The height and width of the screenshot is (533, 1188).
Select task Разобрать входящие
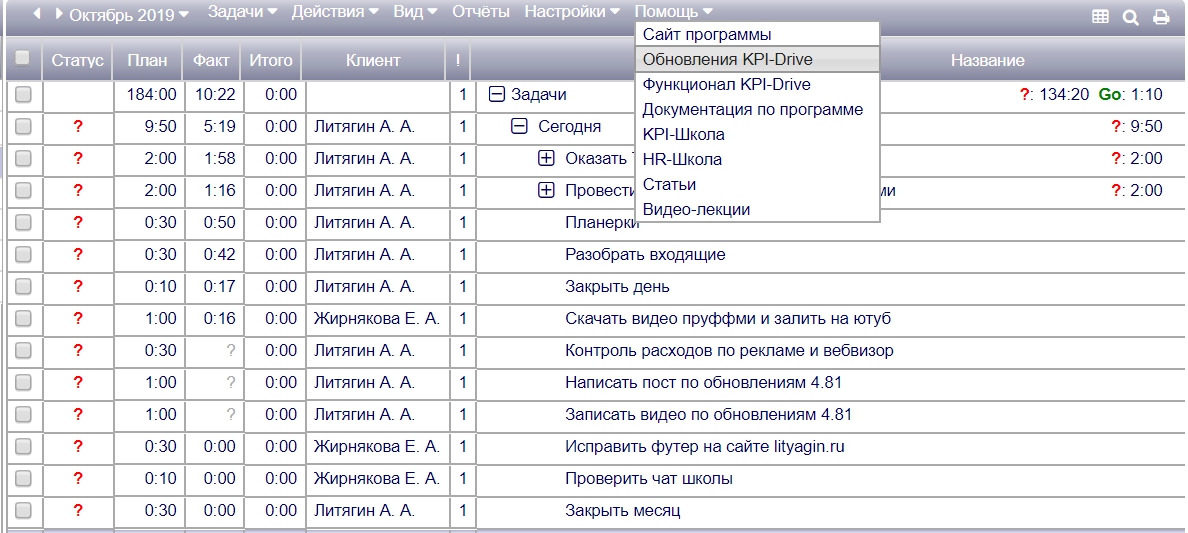point(646,255)
